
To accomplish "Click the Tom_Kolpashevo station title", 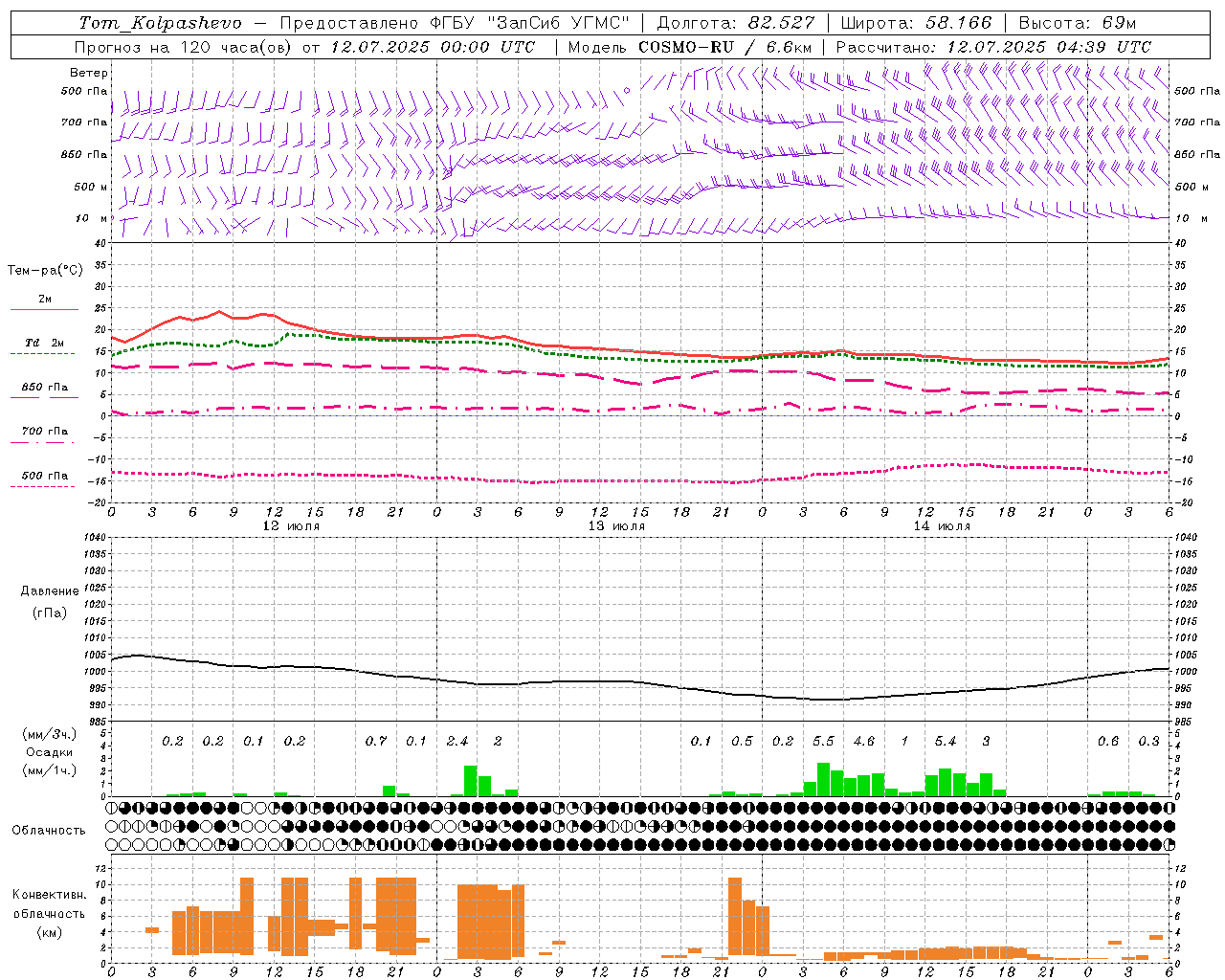I will 160,23.
